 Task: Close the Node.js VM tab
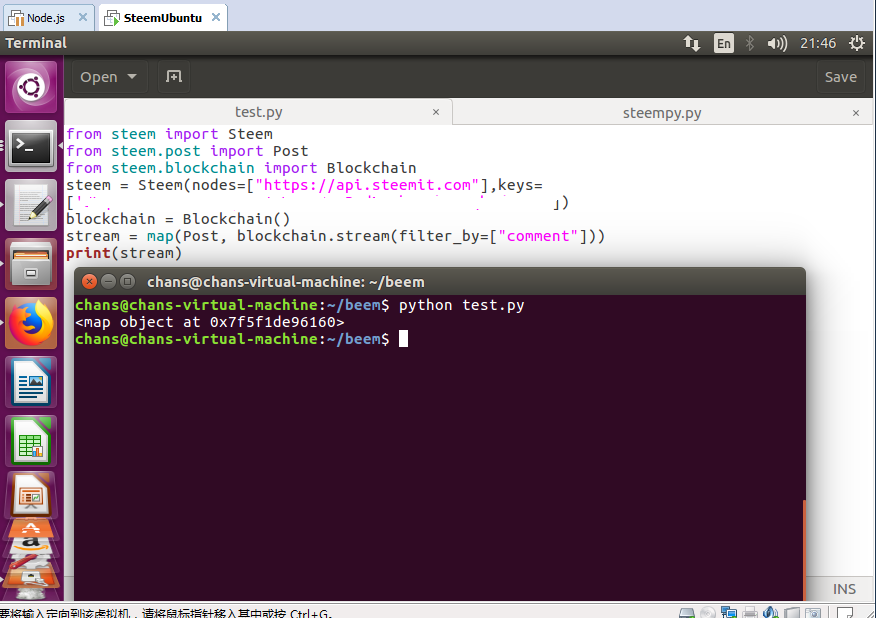click(x=83, y=17)
